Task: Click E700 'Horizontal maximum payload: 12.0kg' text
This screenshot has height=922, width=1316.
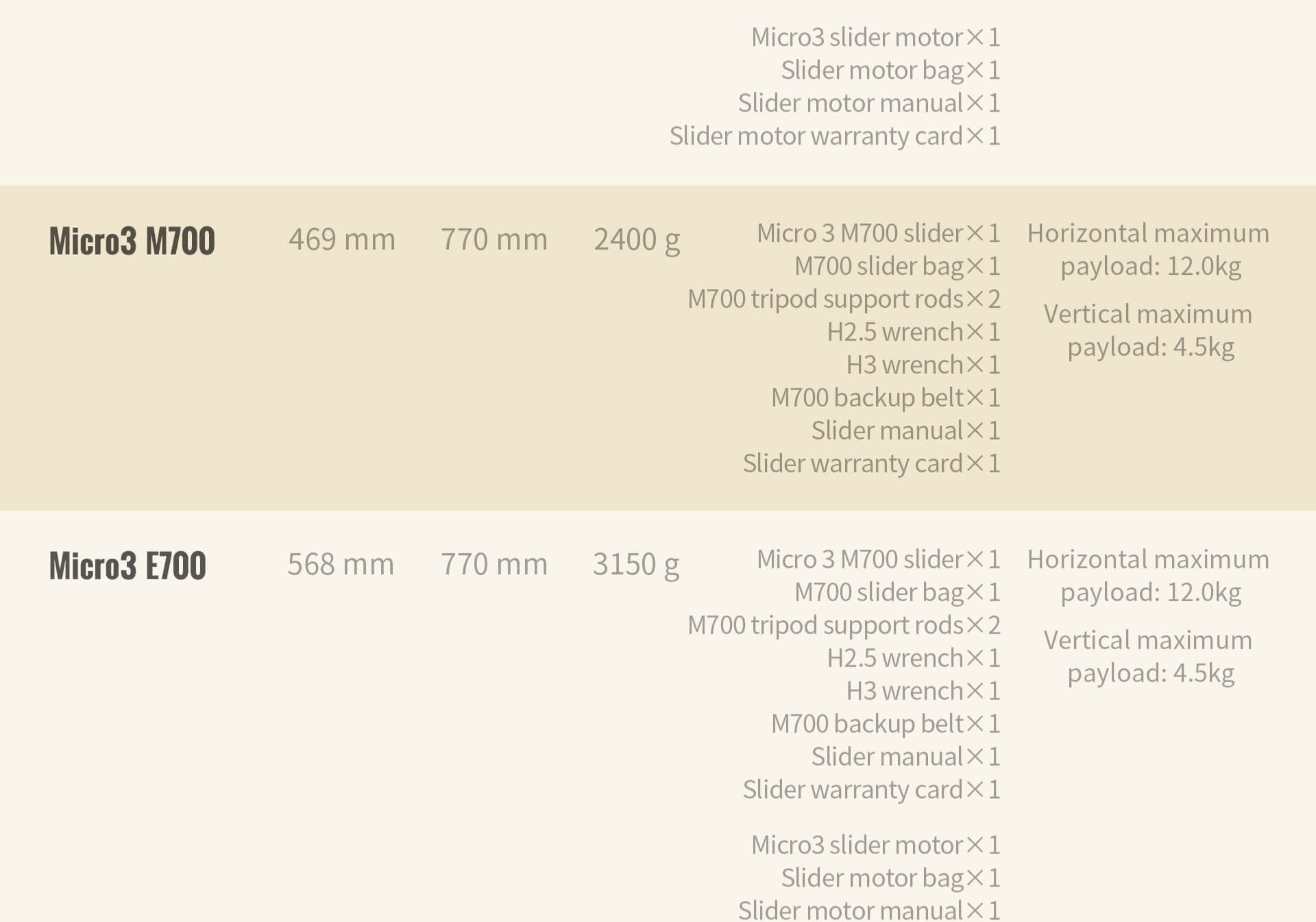Action: 1149,576
